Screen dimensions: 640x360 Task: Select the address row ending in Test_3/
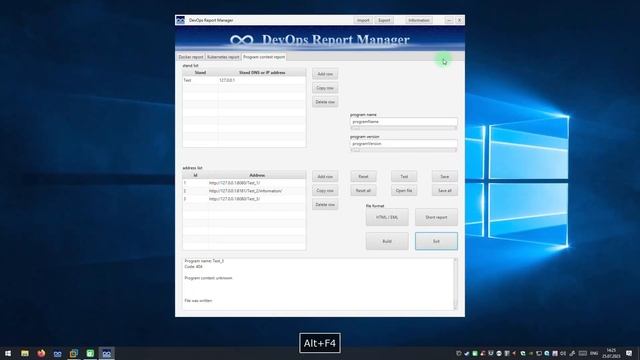pyautogui.click(x=244, y=199)
